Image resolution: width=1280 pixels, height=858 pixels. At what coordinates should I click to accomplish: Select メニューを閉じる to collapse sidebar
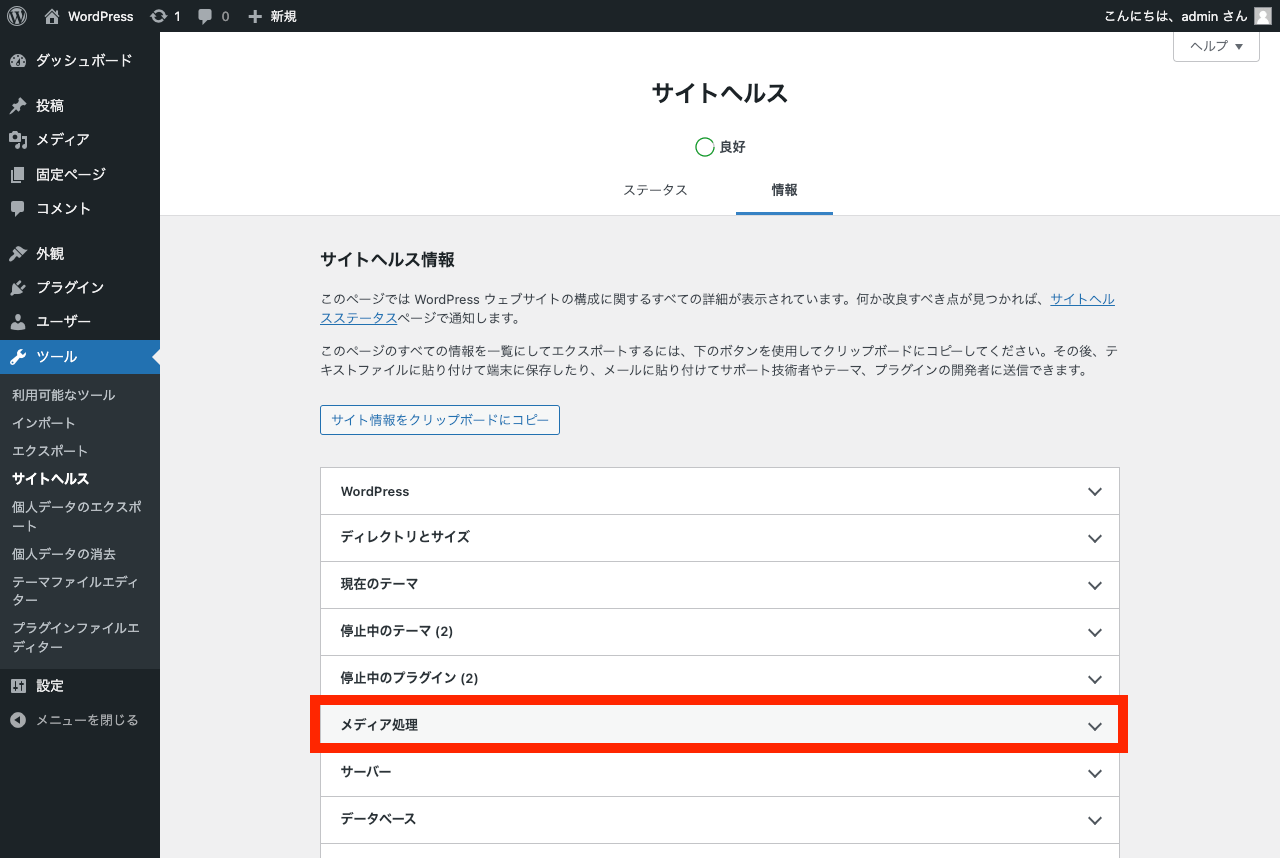coord(80,720)
